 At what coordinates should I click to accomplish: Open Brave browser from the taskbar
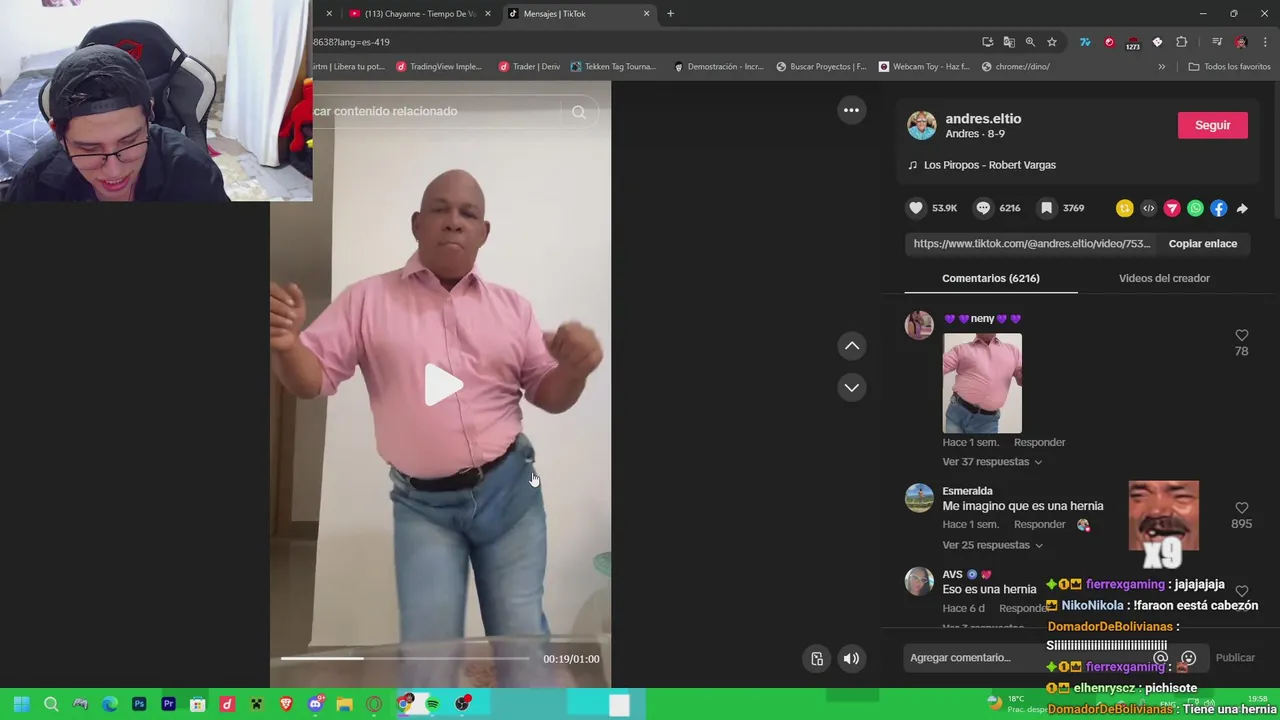(x=286, y=704)
